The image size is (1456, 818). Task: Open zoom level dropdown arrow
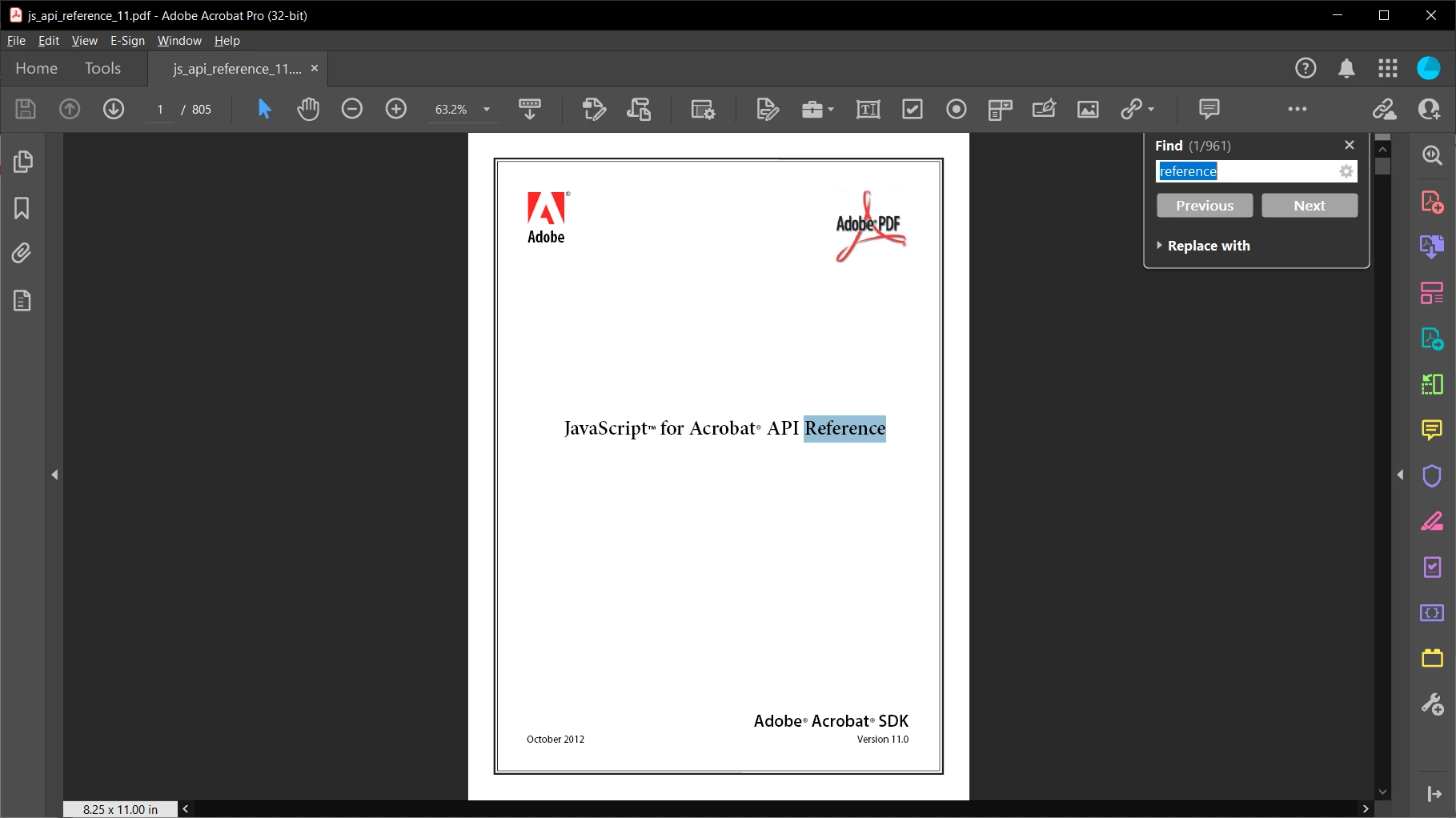[x=487, y=110]
